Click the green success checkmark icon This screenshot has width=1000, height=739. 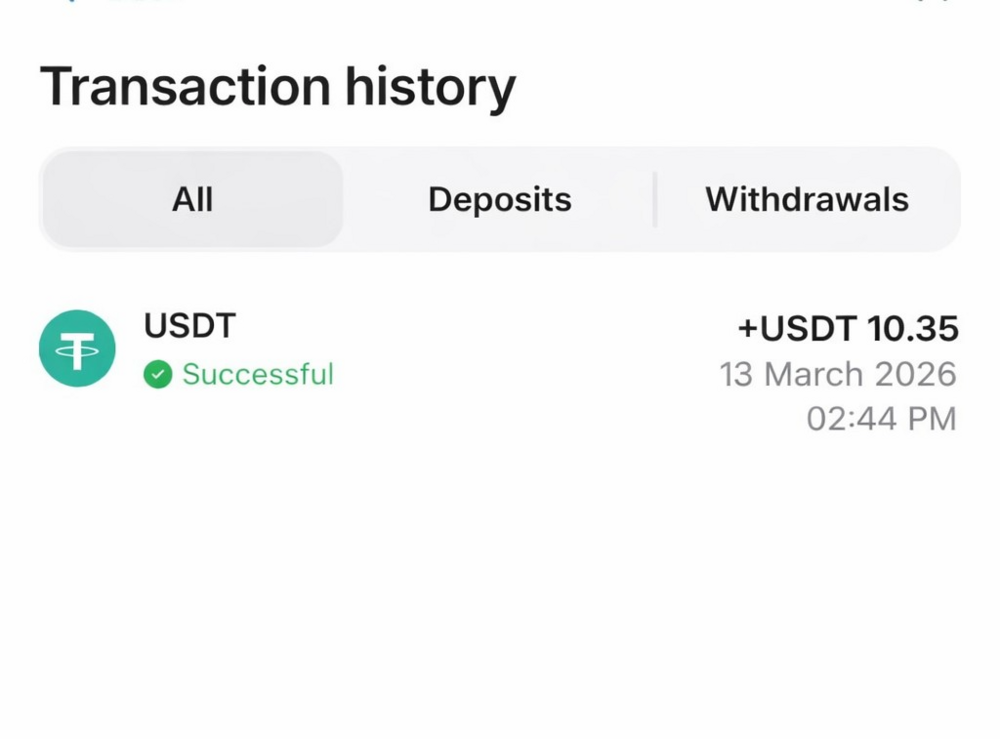[157, 375]
